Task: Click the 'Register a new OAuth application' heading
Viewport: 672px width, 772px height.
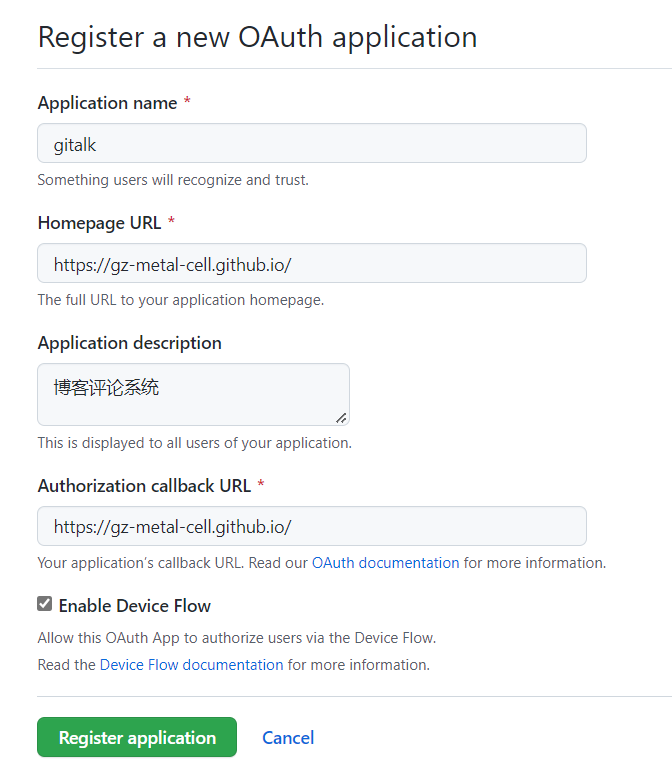Action: coord(257,37)
